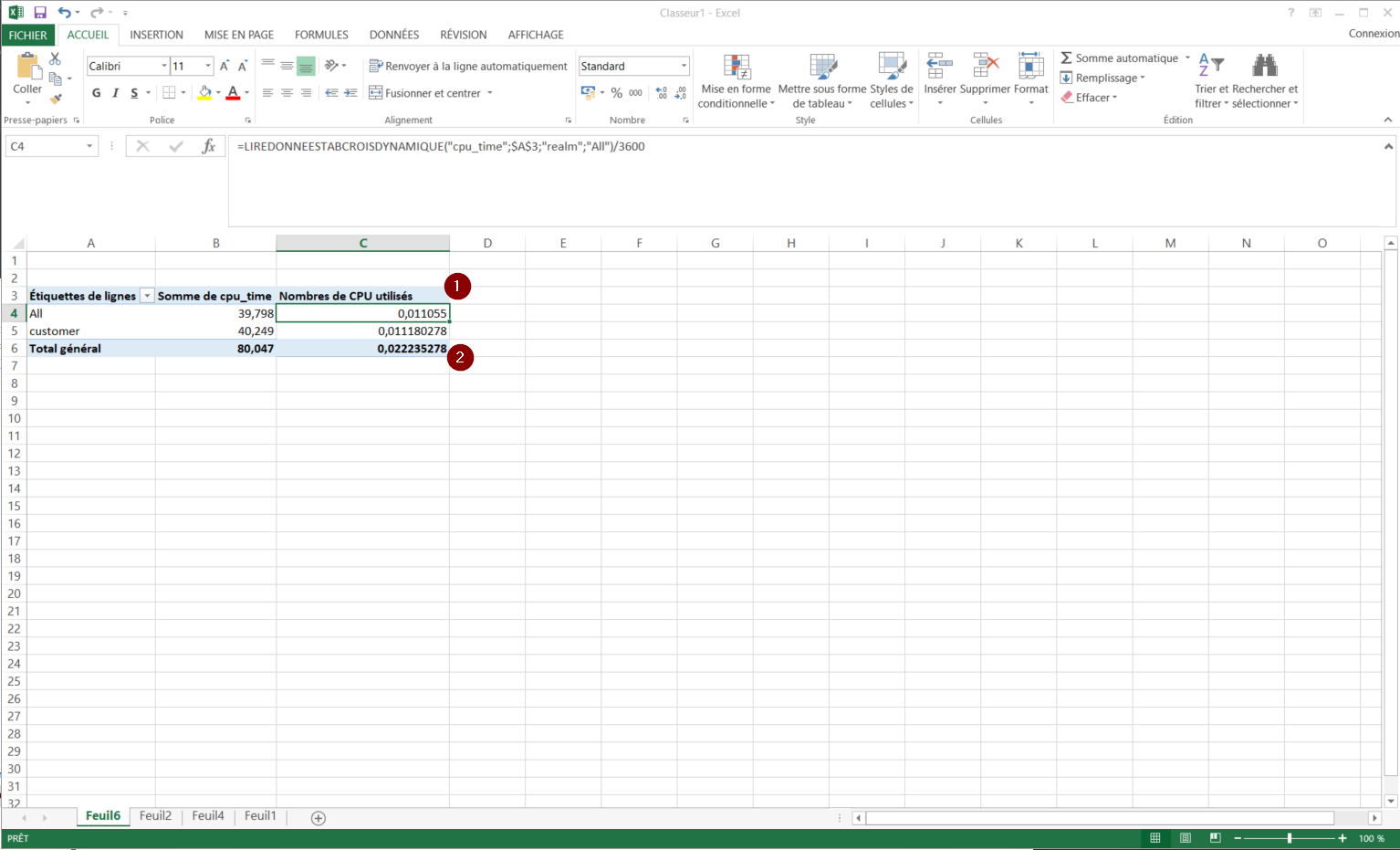This screenshot has width=1400, height=850.
Task: Switch to the Feuil2 sheet tab
Action: pos(155,816)
